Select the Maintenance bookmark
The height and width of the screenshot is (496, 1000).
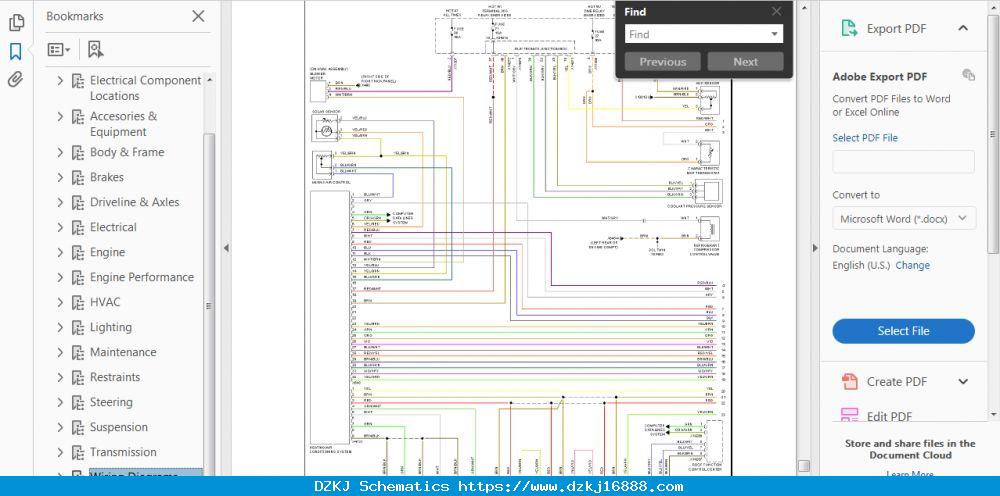122,352
